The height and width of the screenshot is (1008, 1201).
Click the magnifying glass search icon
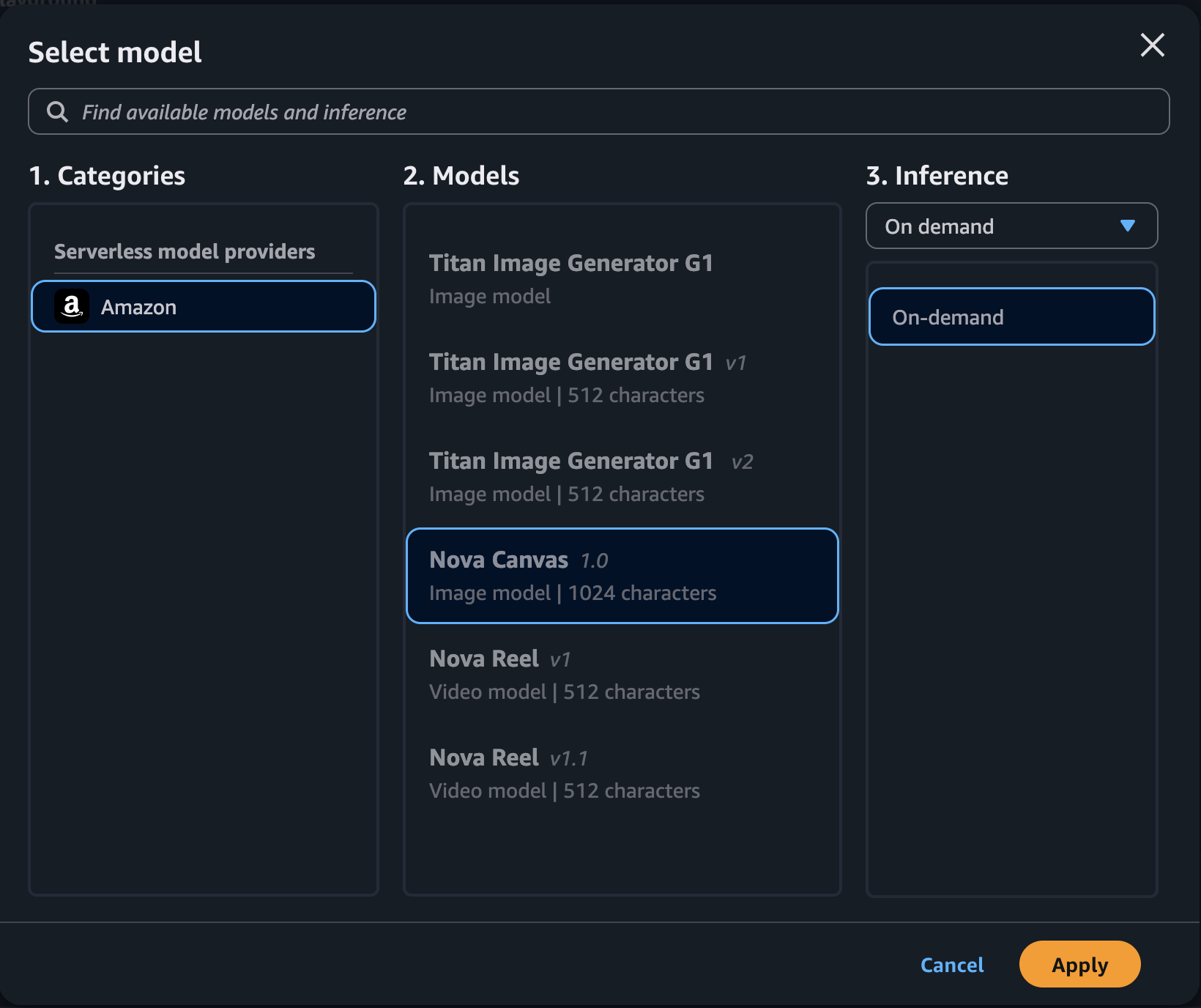tap(58, 111)
